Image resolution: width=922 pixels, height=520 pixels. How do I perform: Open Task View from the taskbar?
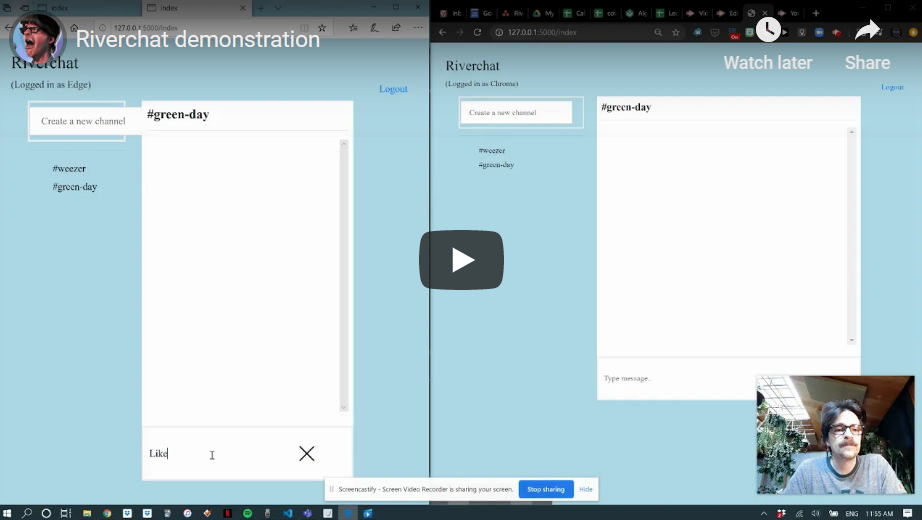pos(66,513)
